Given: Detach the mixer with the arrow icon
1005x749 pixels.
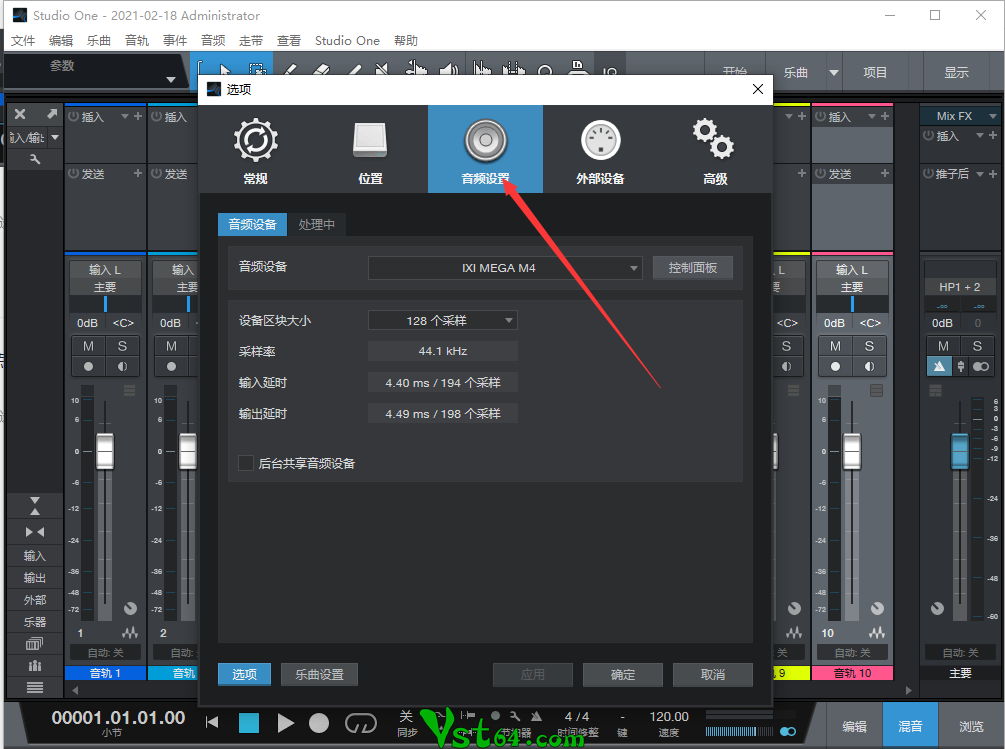Looking at the screenshot, I should (x=51, y=114).
